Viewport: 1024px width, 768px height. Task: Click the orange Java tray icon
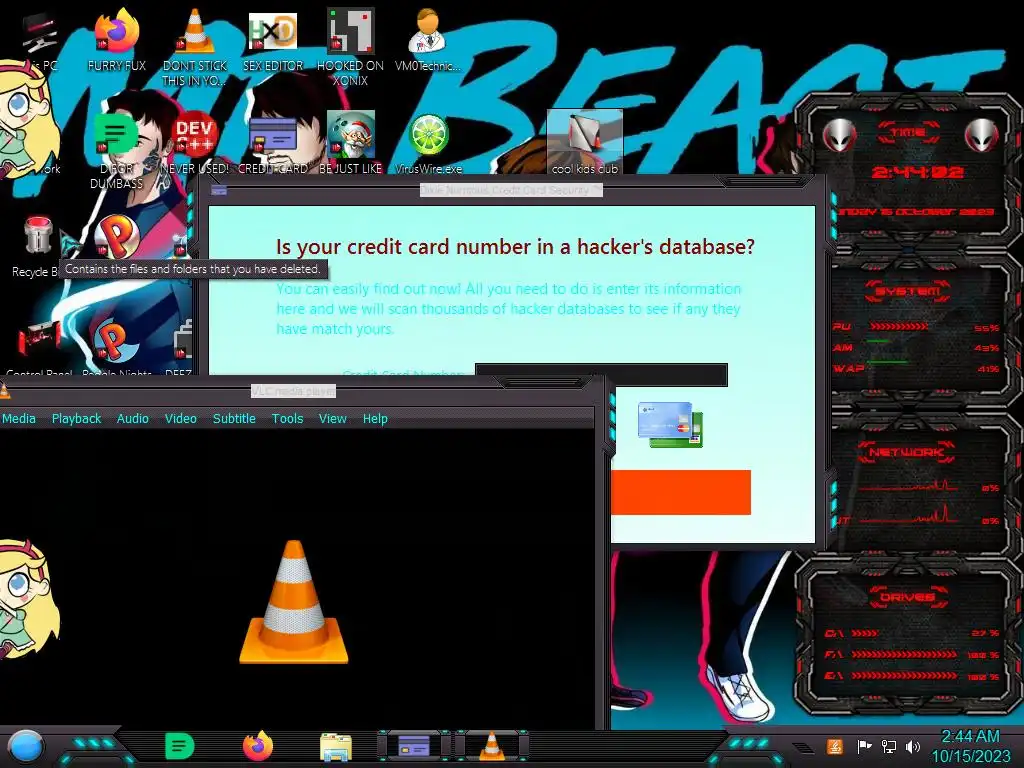click(835, 746)
